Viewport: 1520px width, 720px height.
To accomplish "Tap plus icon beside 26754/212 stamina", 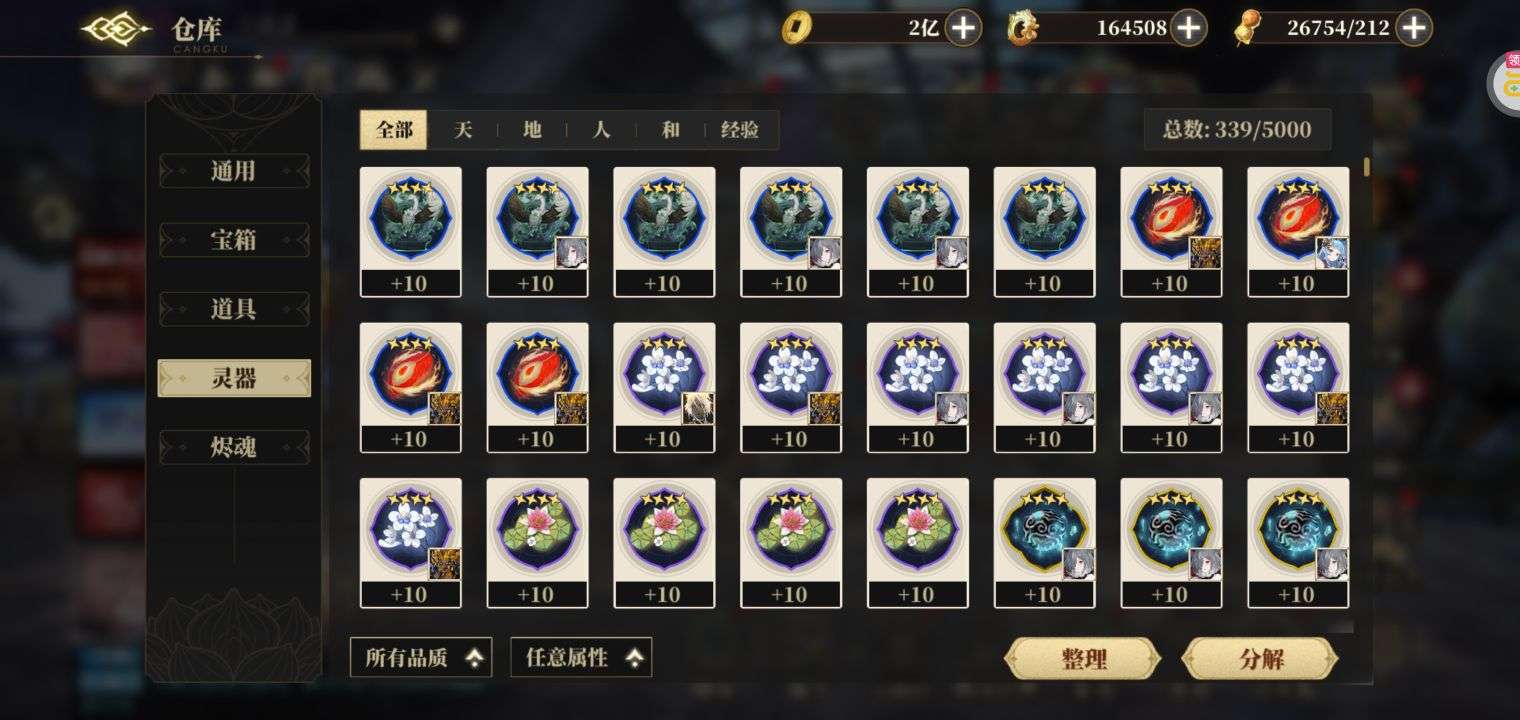I will point(1414,28).
